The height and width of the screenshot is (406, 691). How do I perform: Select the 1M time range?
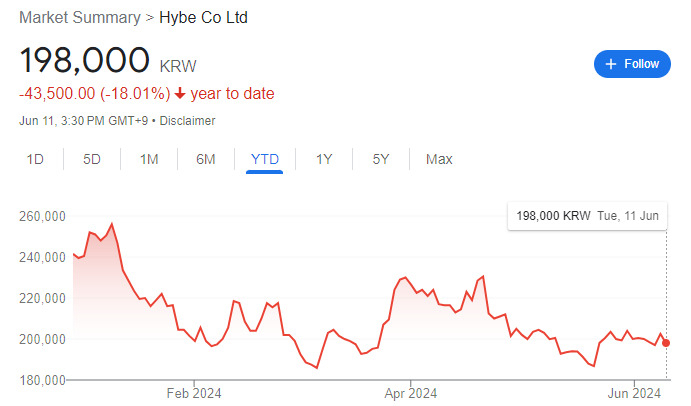point(149,159)
